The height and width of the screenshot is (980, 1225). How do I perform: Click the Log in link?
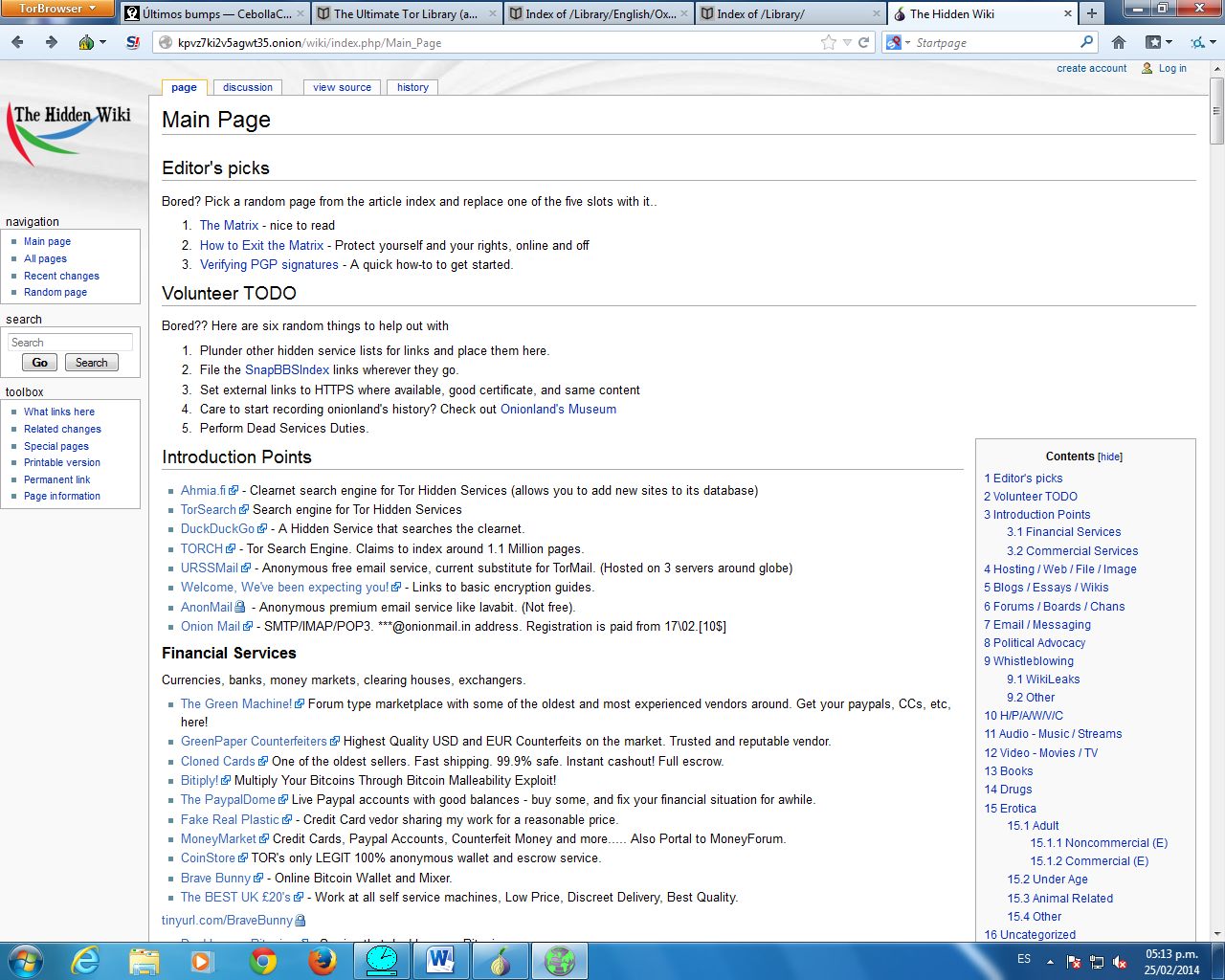click(1172, 69)
